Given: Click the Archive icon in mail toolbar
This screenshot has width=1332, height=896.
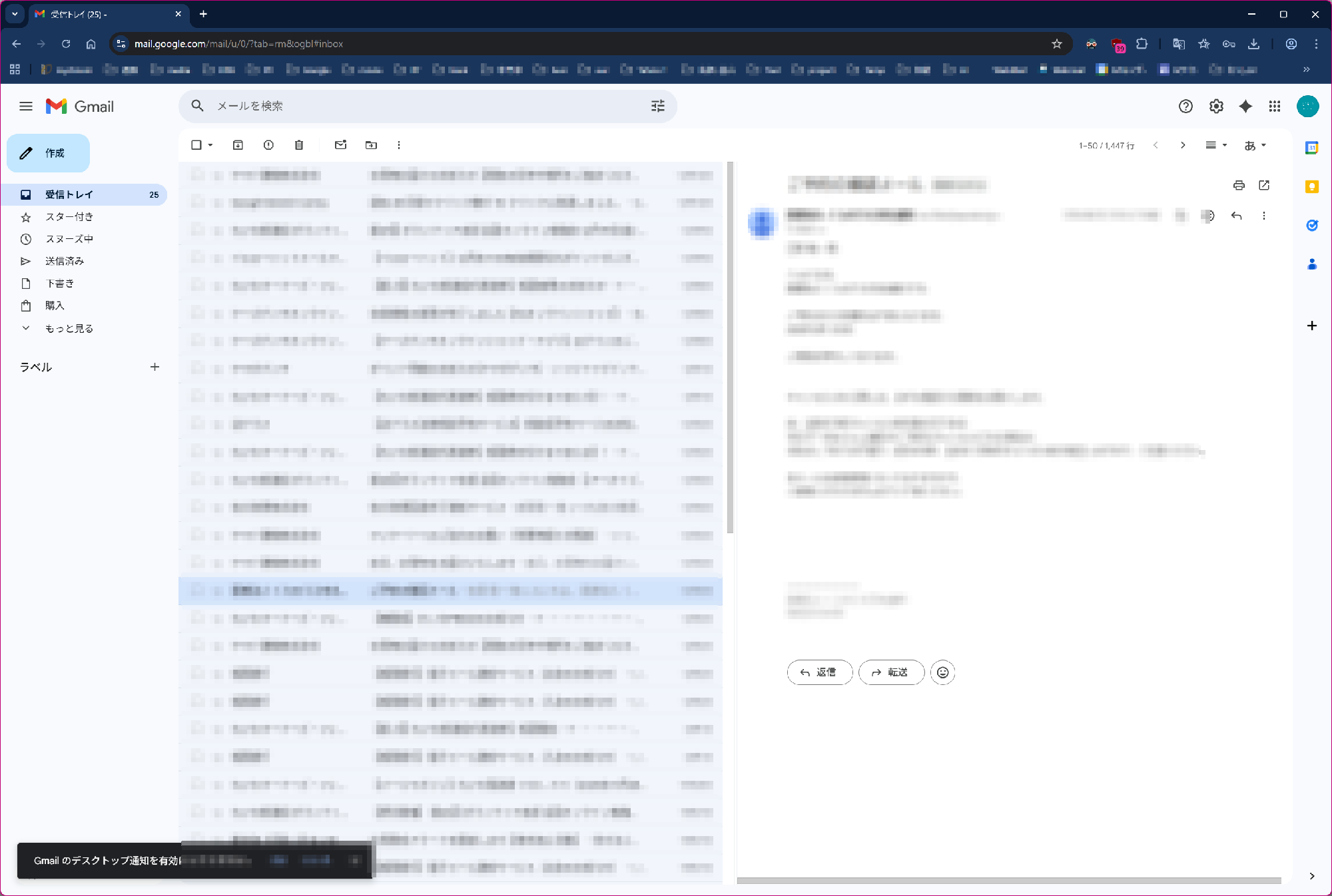Looking at the screenshot, I should click(x=238, y=145).
